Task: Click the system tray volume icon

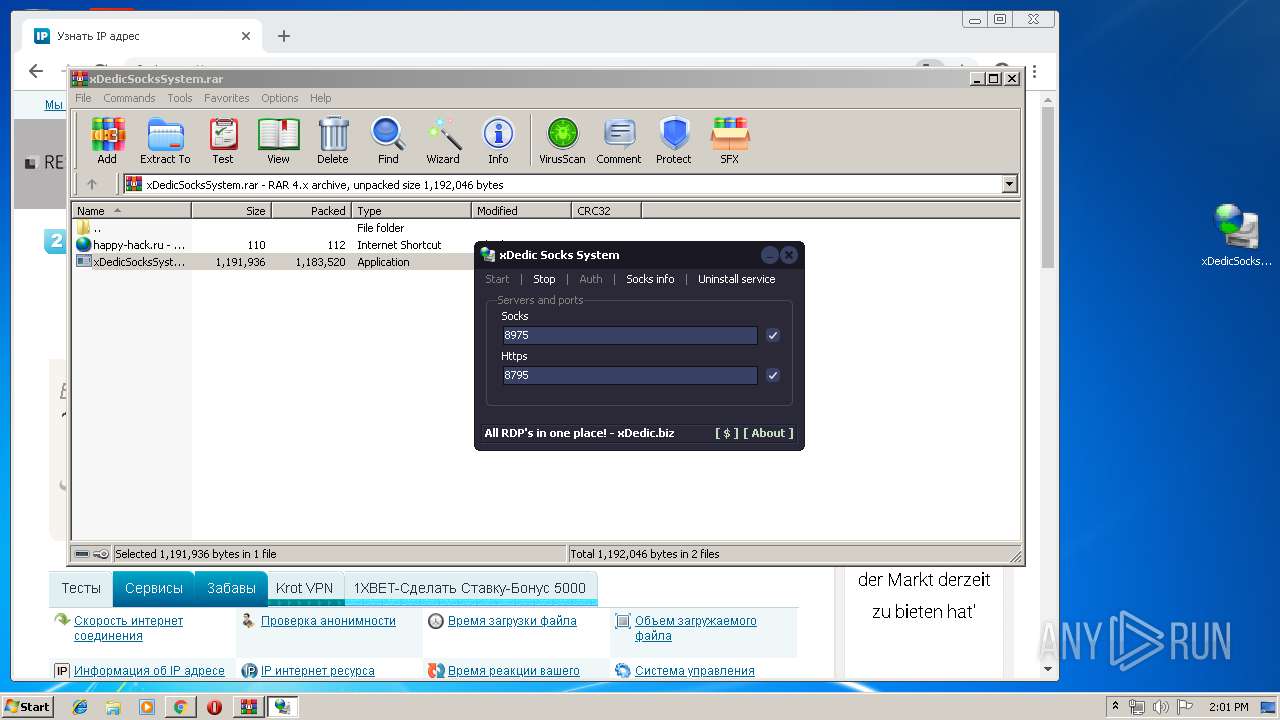Action: [1159, 707]
